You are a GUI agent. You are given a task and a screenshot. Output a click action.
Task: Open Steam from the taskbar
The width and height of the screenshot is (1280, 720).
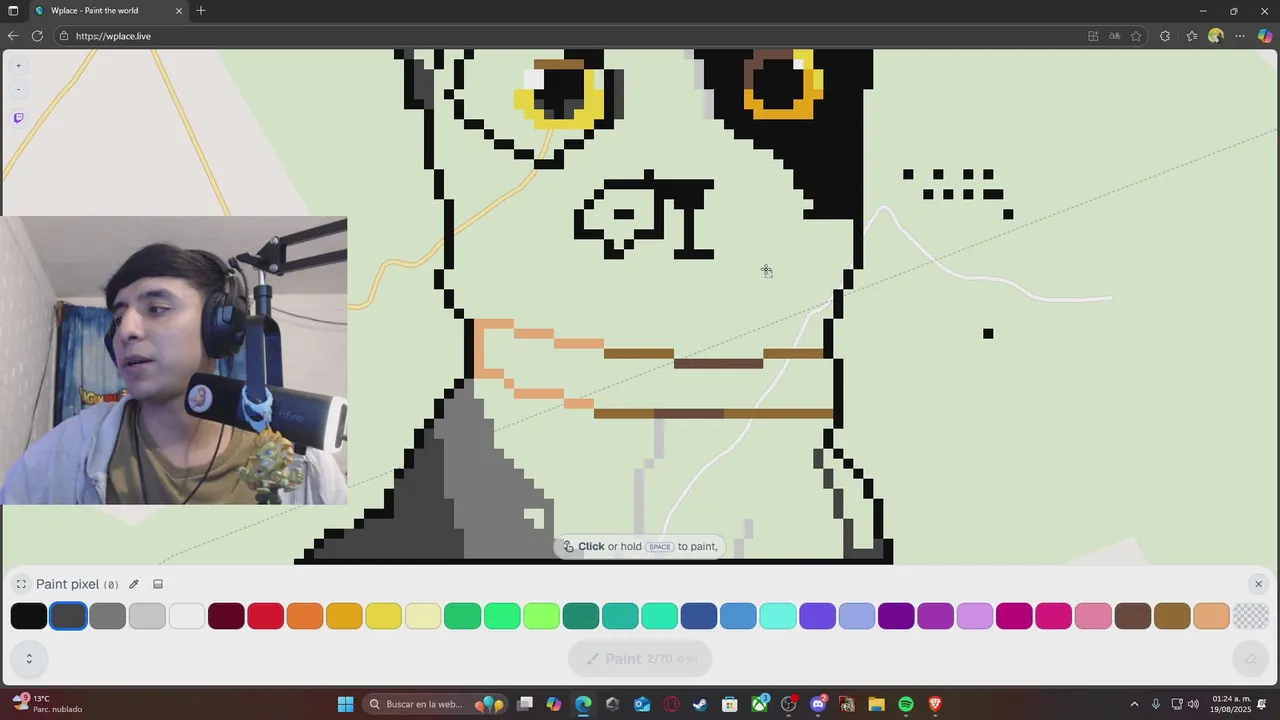tap(700, 704)
